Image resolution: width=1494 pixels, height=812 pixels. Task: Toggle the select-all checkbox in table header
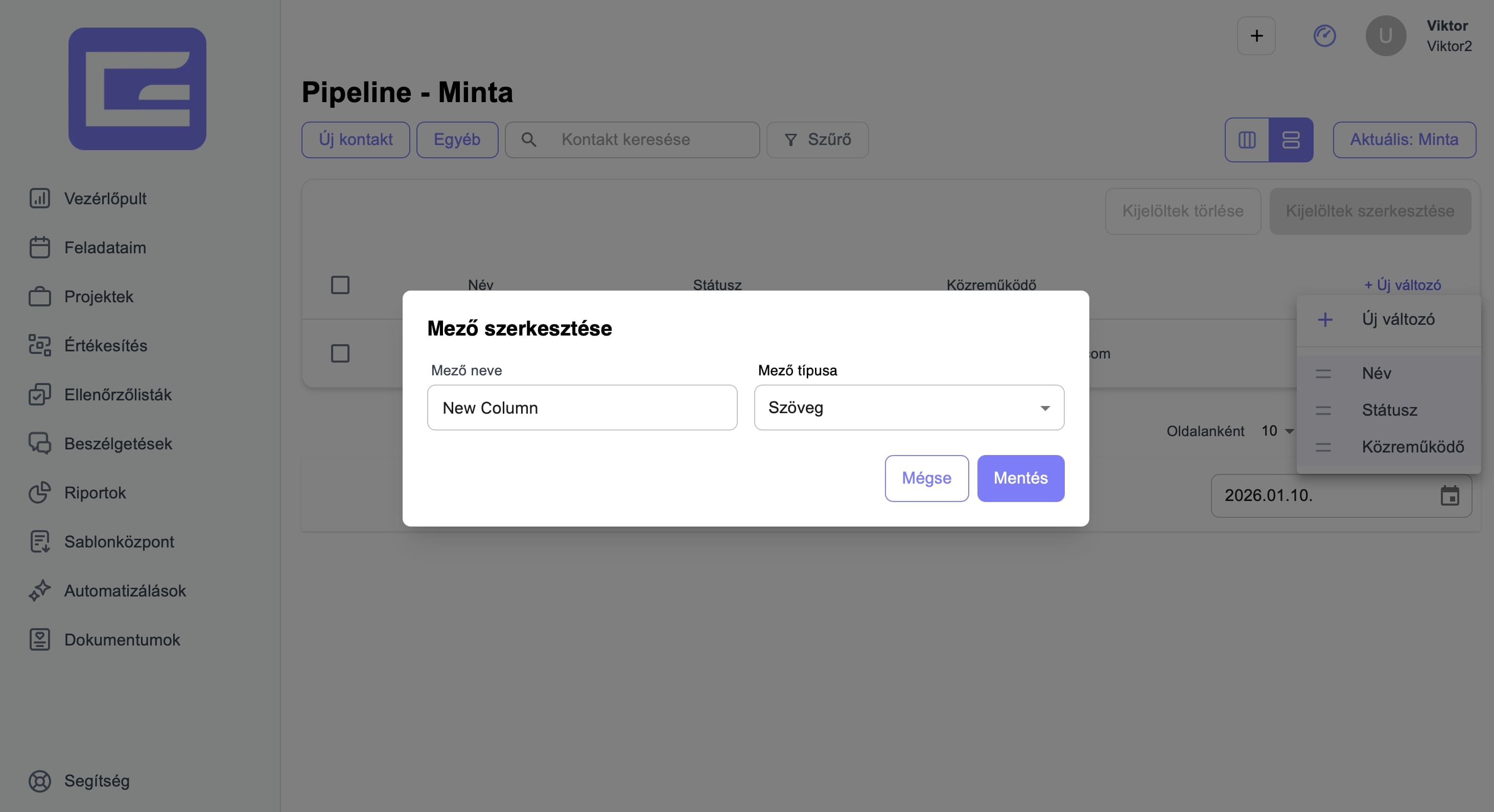point(340,284)
